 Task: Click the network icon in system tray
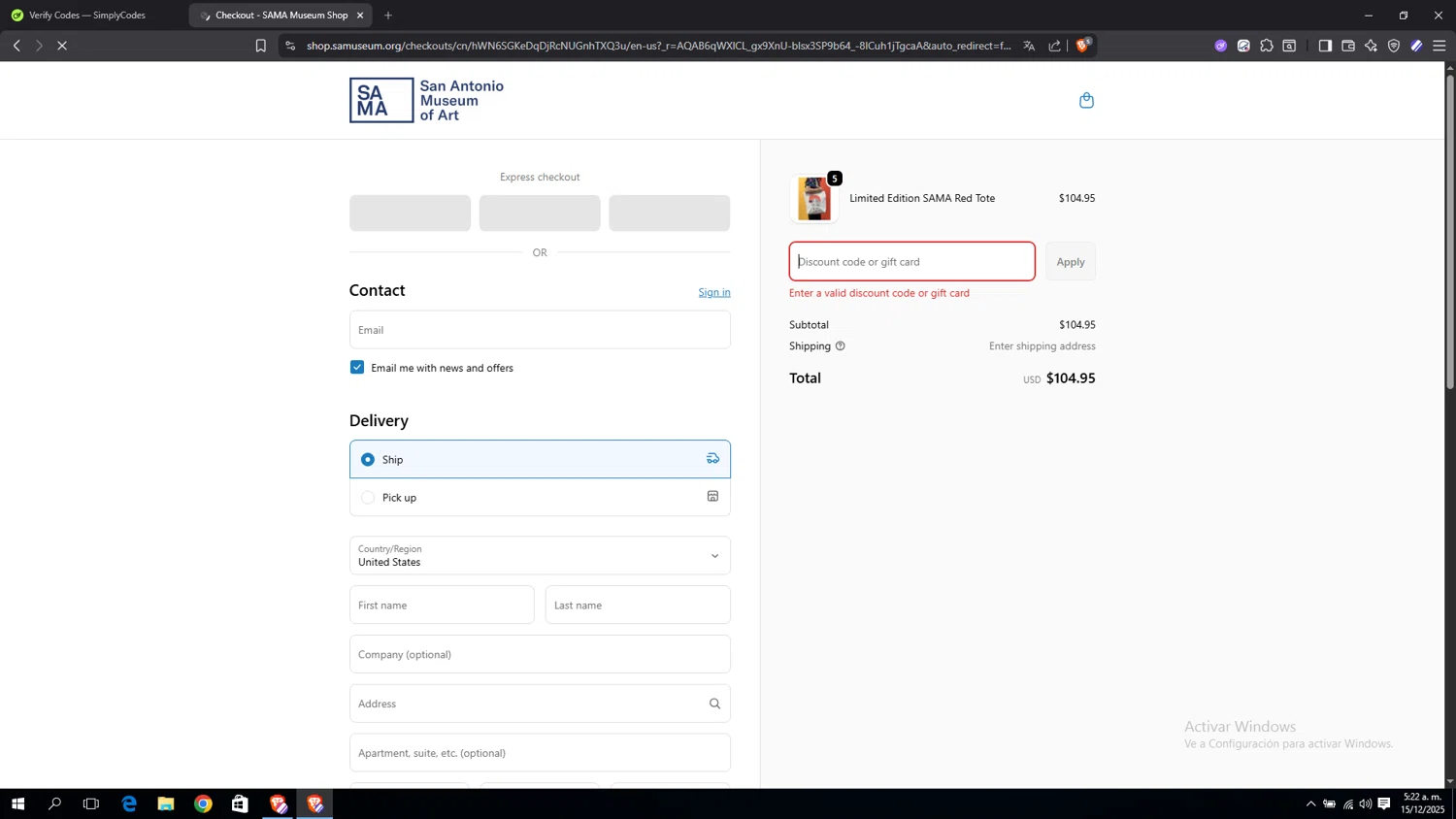click(x=1348, y=803)
